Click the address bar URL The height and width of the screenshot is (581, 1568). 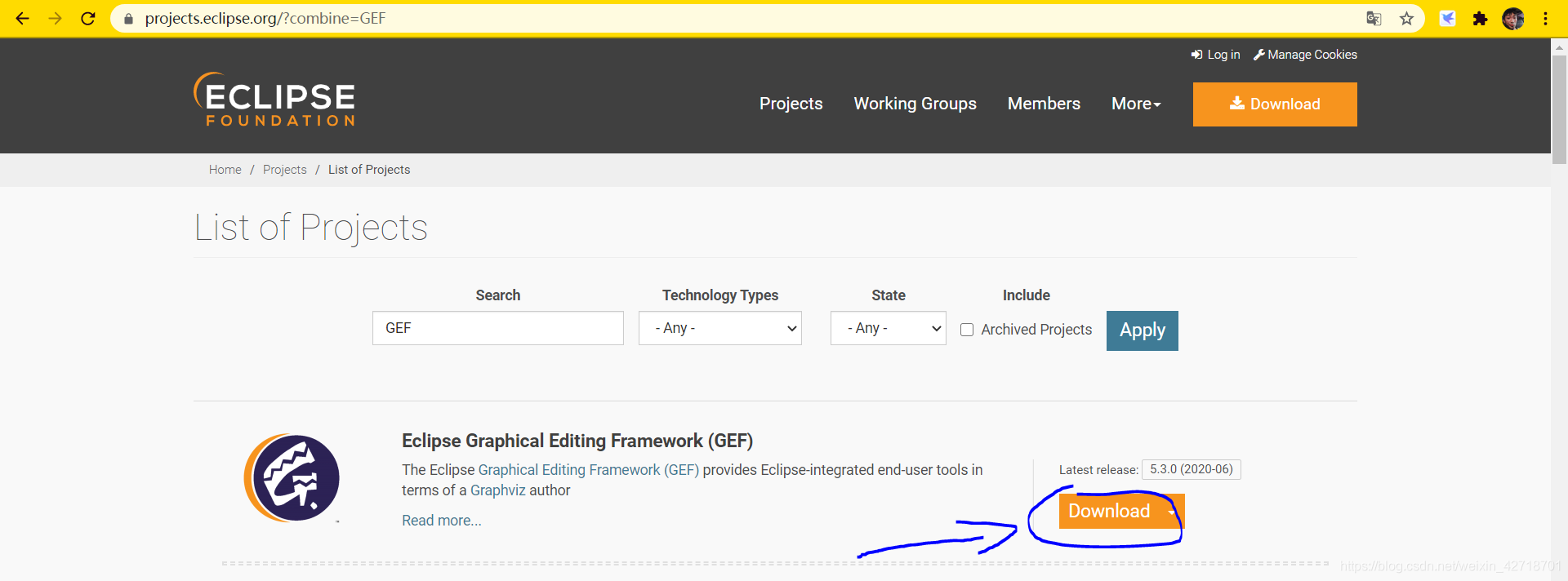point(265,18)
